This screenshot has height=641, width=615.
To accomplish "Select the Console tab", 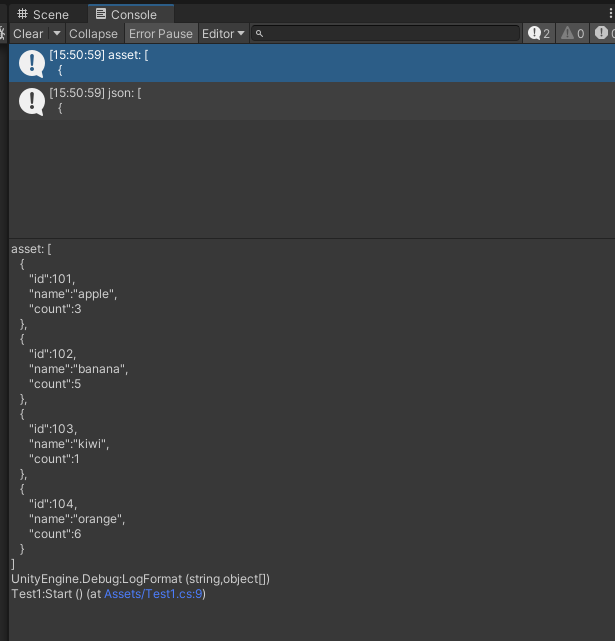I will point(131,14).
